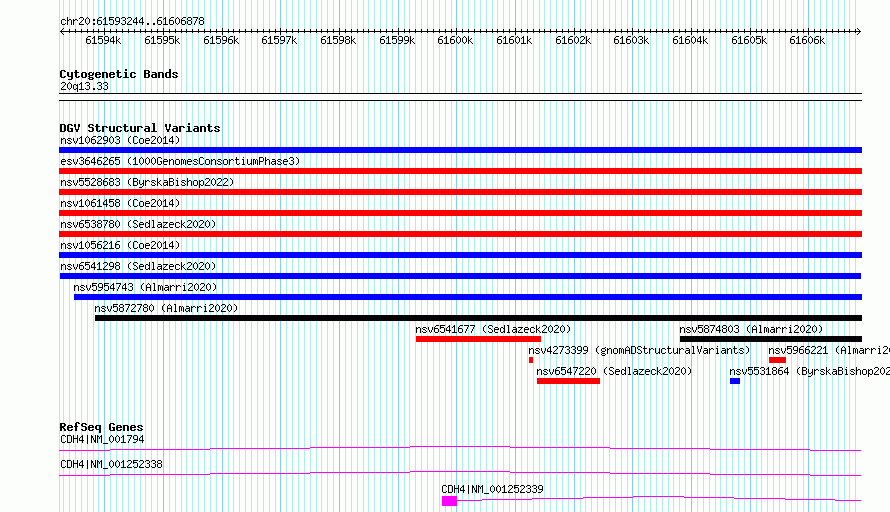
Task: Click the 61604k ruler position
Action: click(x=690, y=40)
